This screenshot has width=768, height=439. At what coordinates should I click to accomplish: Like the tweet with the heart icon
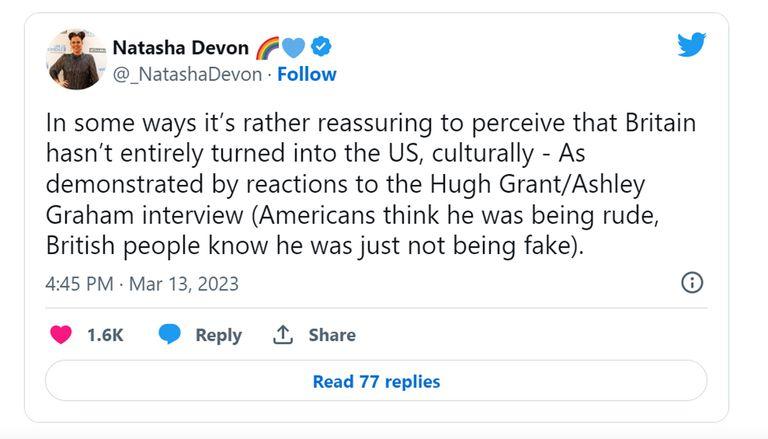[61, 335]
